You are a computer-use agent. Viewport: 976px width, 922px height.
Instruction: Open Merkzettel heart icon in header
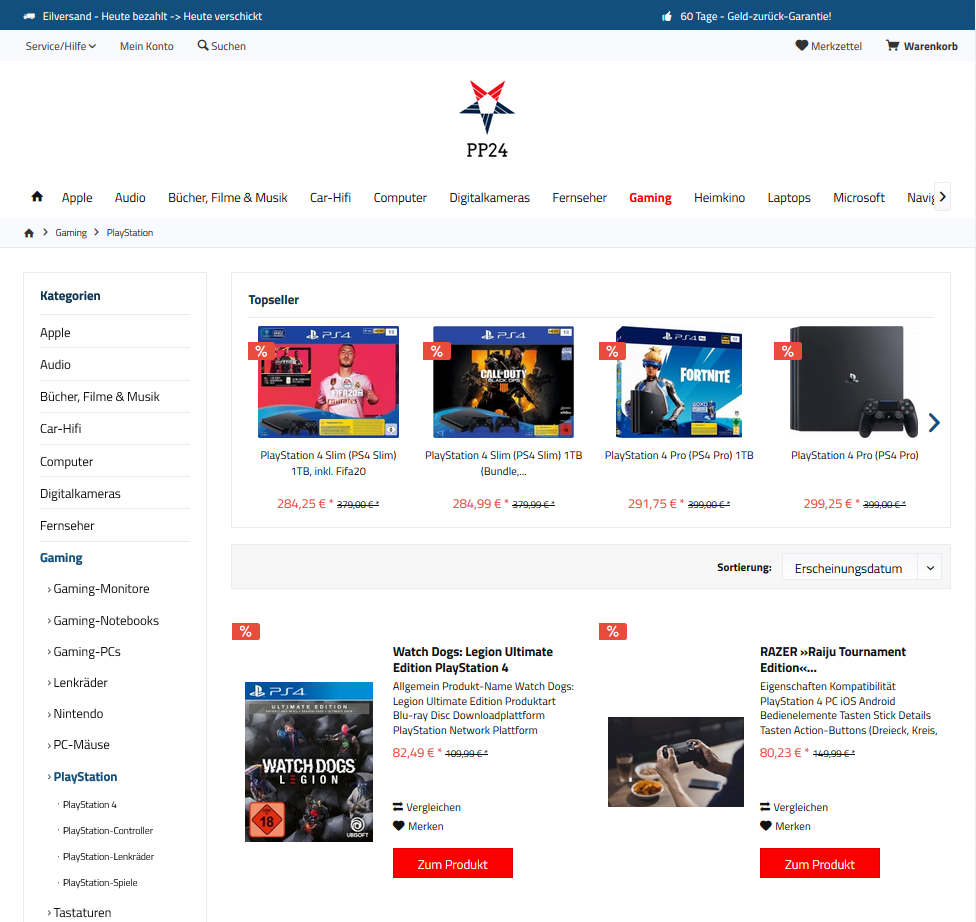[802, 45]
